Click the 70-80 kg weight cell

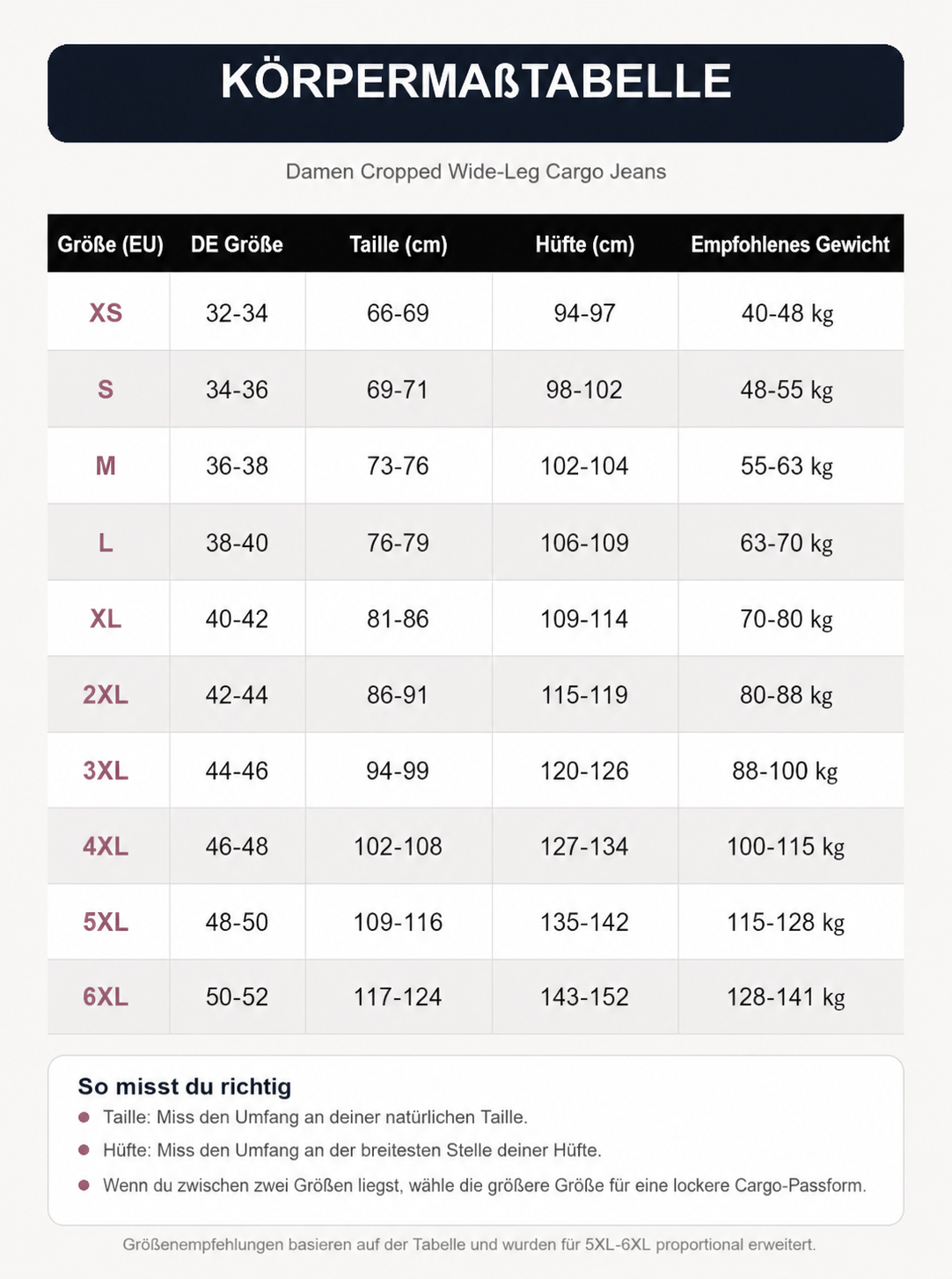pos(786,619)
